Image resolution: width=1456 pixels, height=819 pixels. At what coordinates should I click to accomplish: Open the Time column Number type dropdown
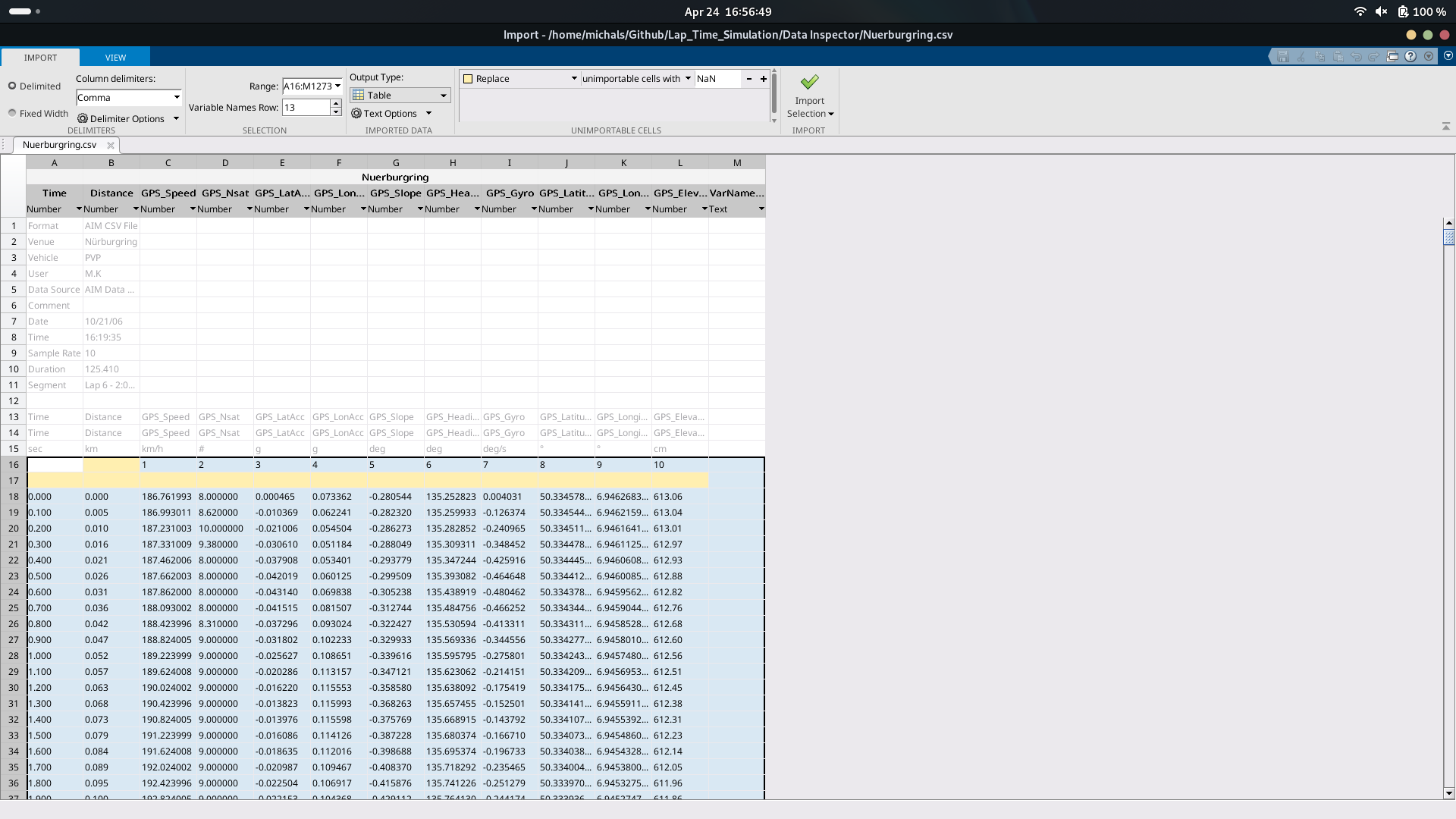click(x=78, y=209)
